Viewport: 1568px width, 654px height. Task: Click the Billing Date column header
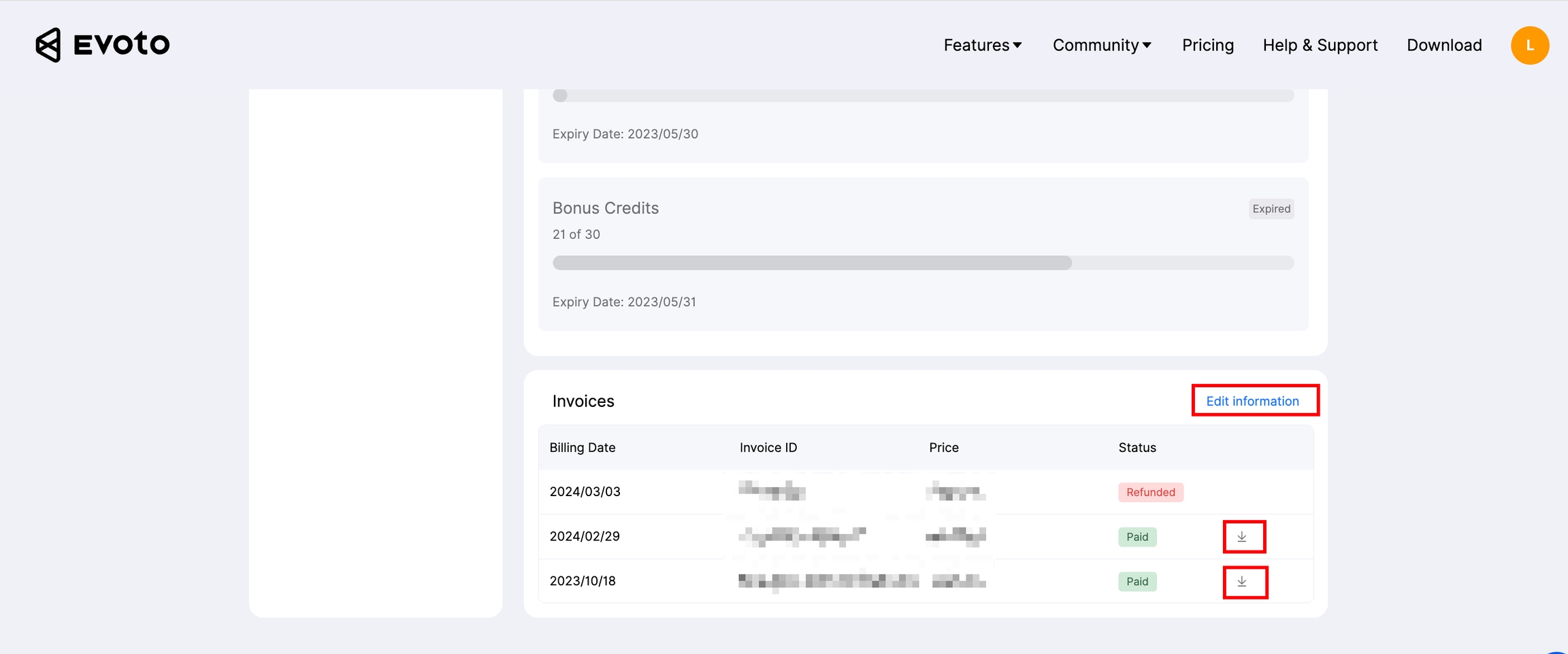582,448
